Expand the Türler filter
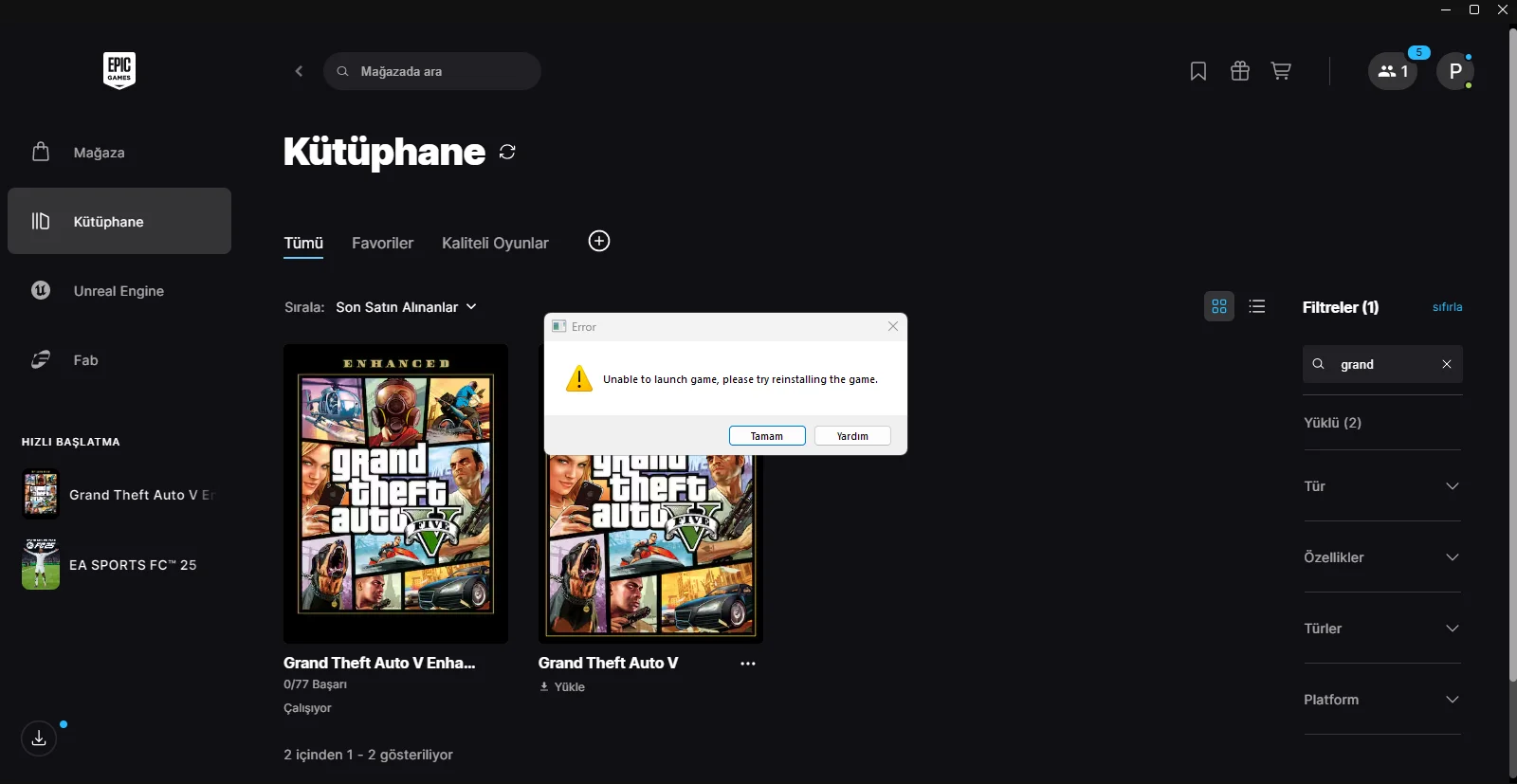The image size is (1517, 784). (1382, 629)
